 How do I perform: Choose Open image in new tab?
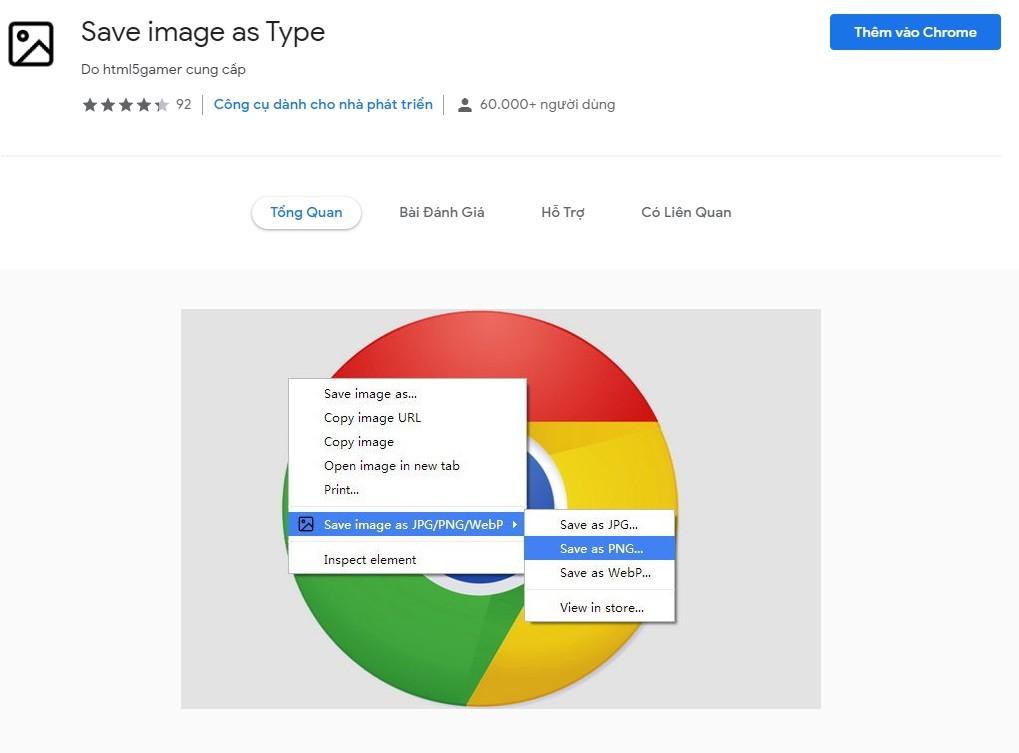[407, 465]
